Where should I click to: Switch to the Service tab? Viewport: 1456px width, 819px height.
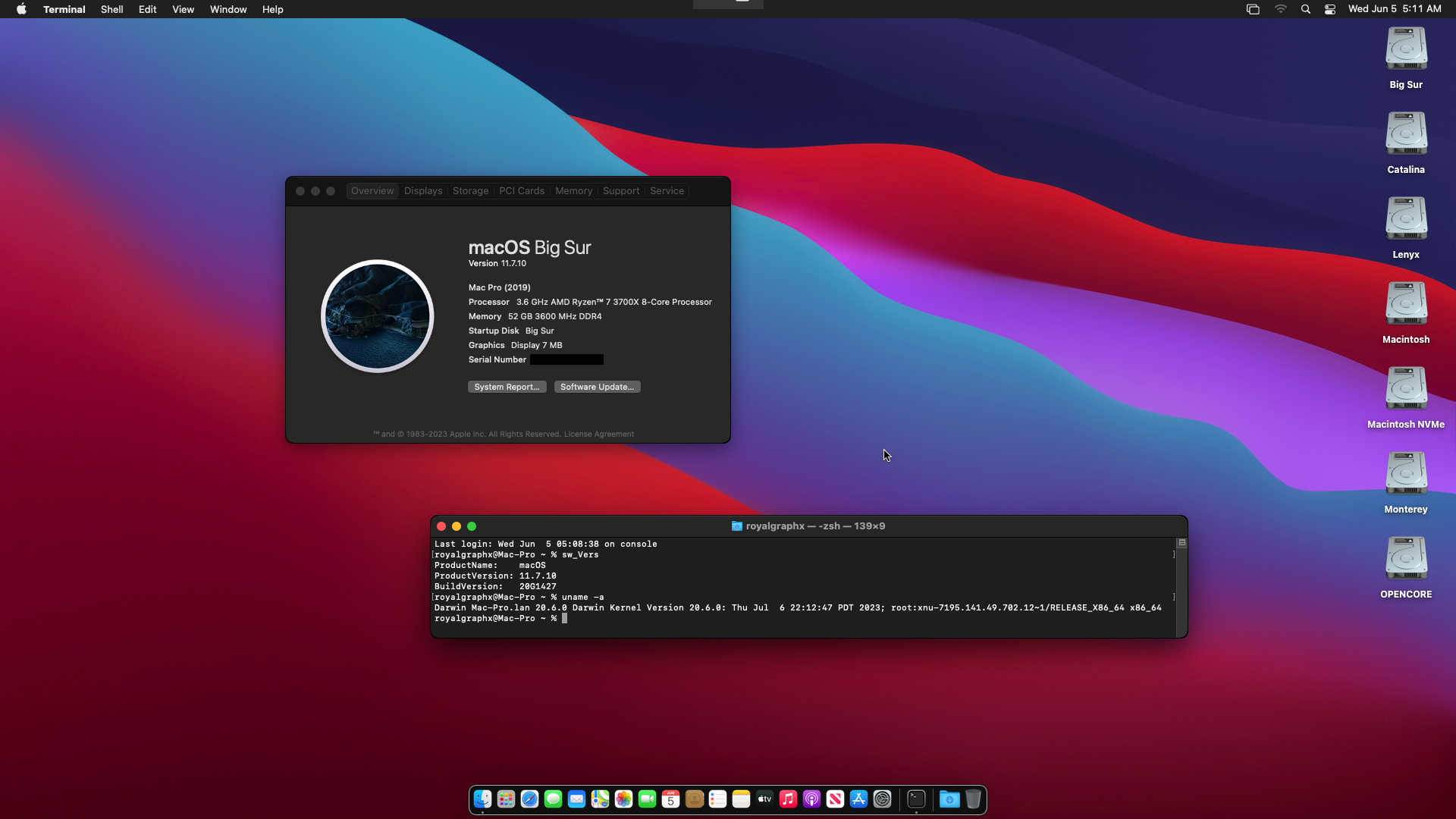tap(667, 191)
